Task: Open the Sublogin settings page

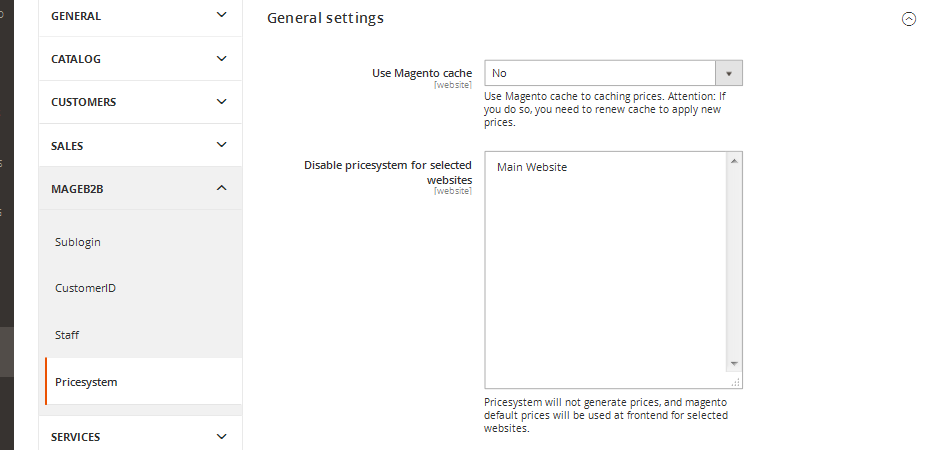Action: click(x=77, y=242)
